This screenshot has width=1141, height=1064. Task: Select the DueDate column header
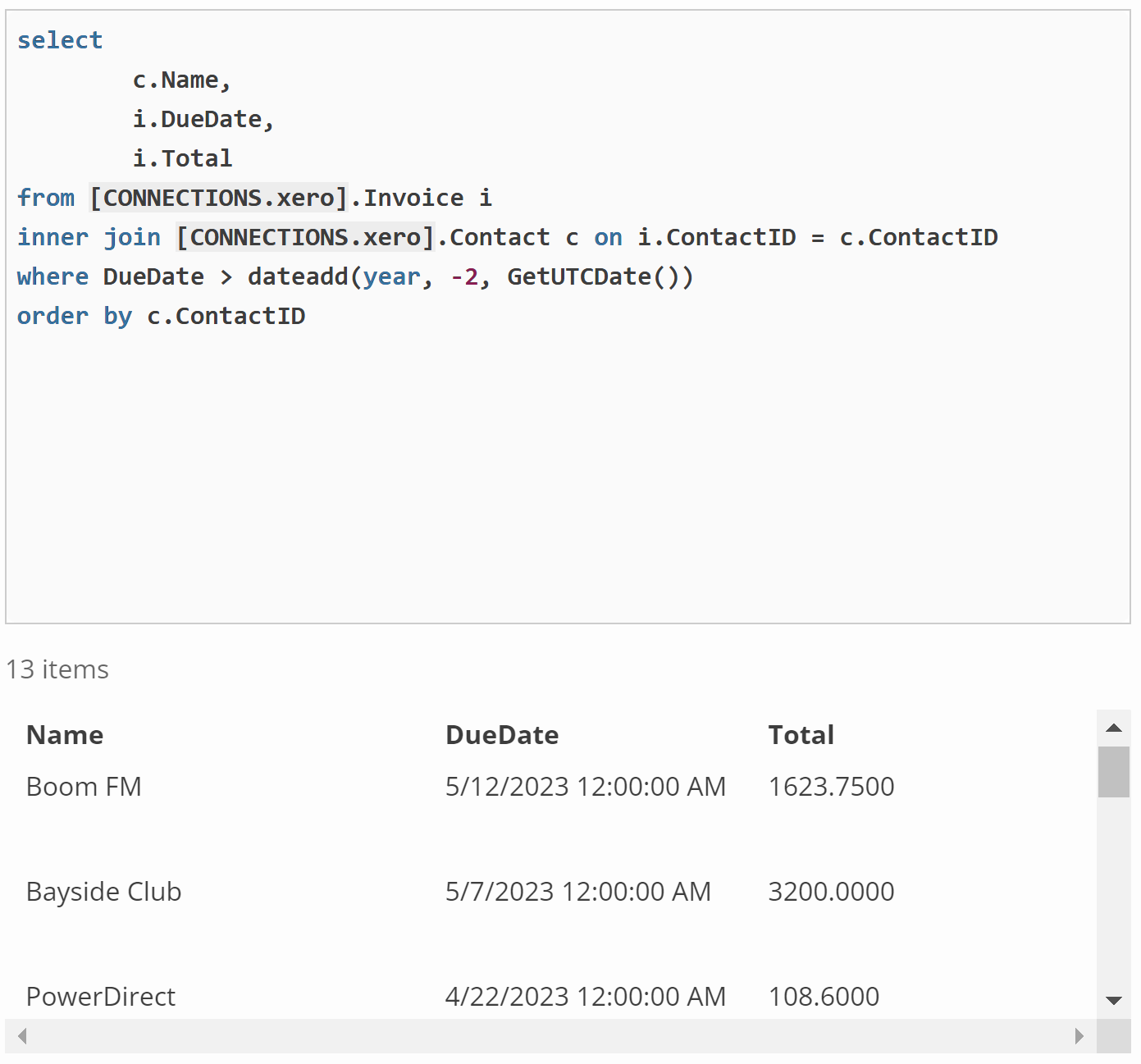coord(501,735)
